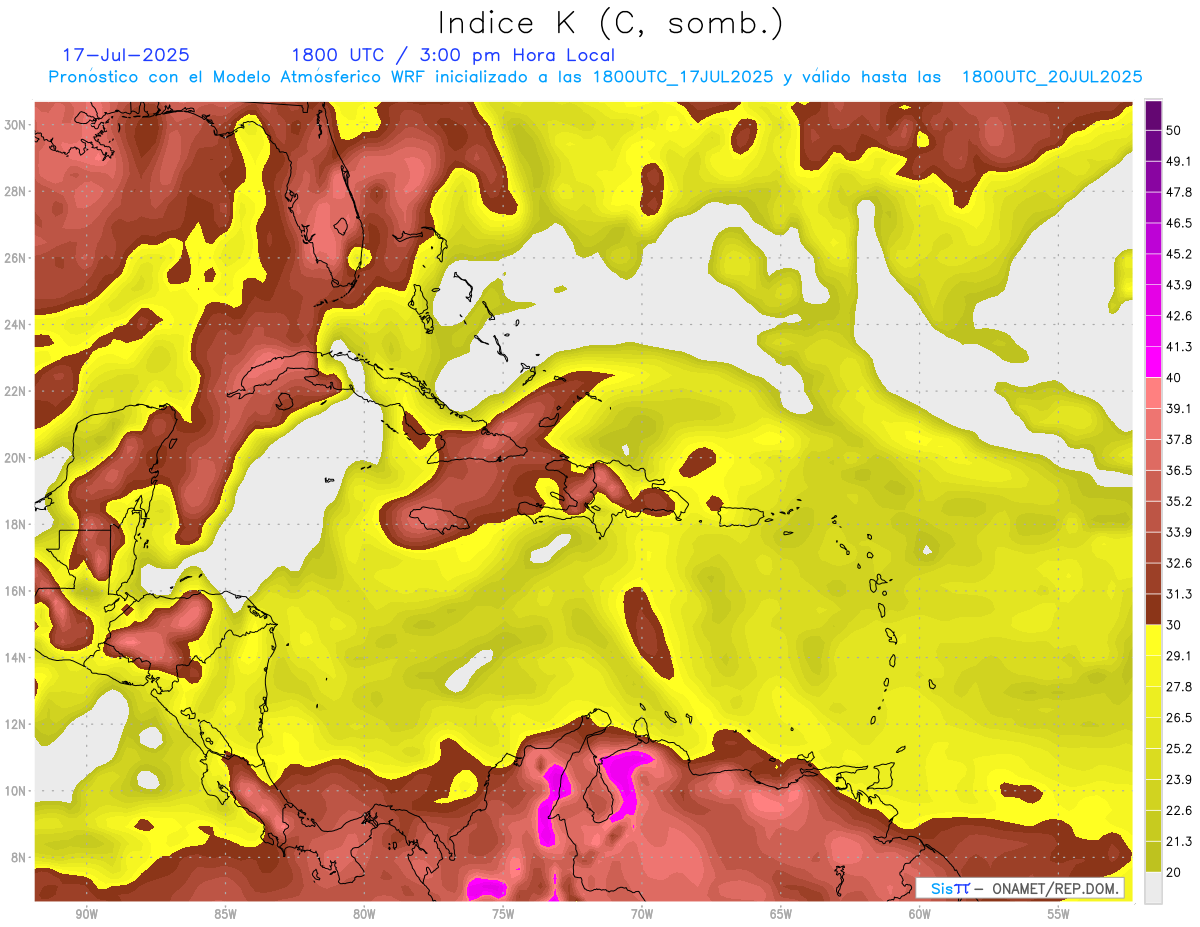Click the 75W longitude axis label

click(503, 914)
